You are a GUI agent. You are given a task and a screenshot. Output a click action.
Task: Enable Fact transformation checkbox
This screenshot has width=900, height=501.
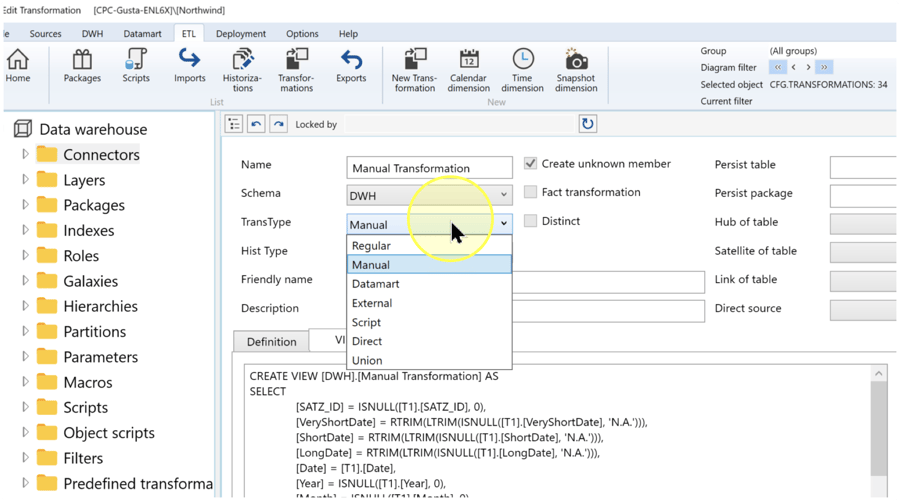point(530,192)
